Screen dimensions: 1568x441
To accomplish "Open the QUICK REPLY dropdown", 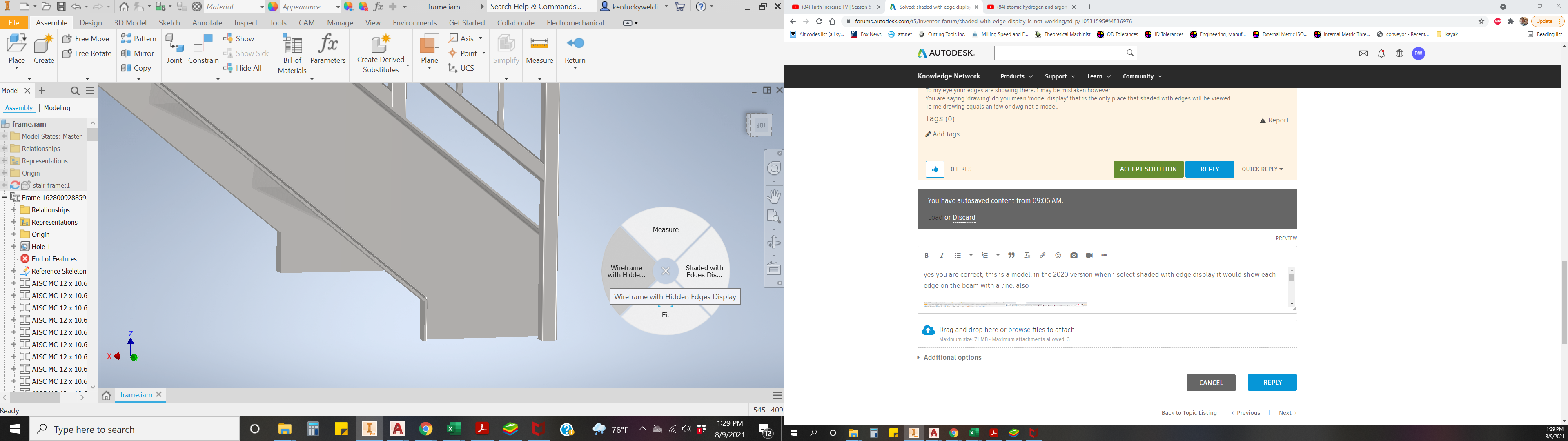I will pyautogui.click(x=1263, y=169).
